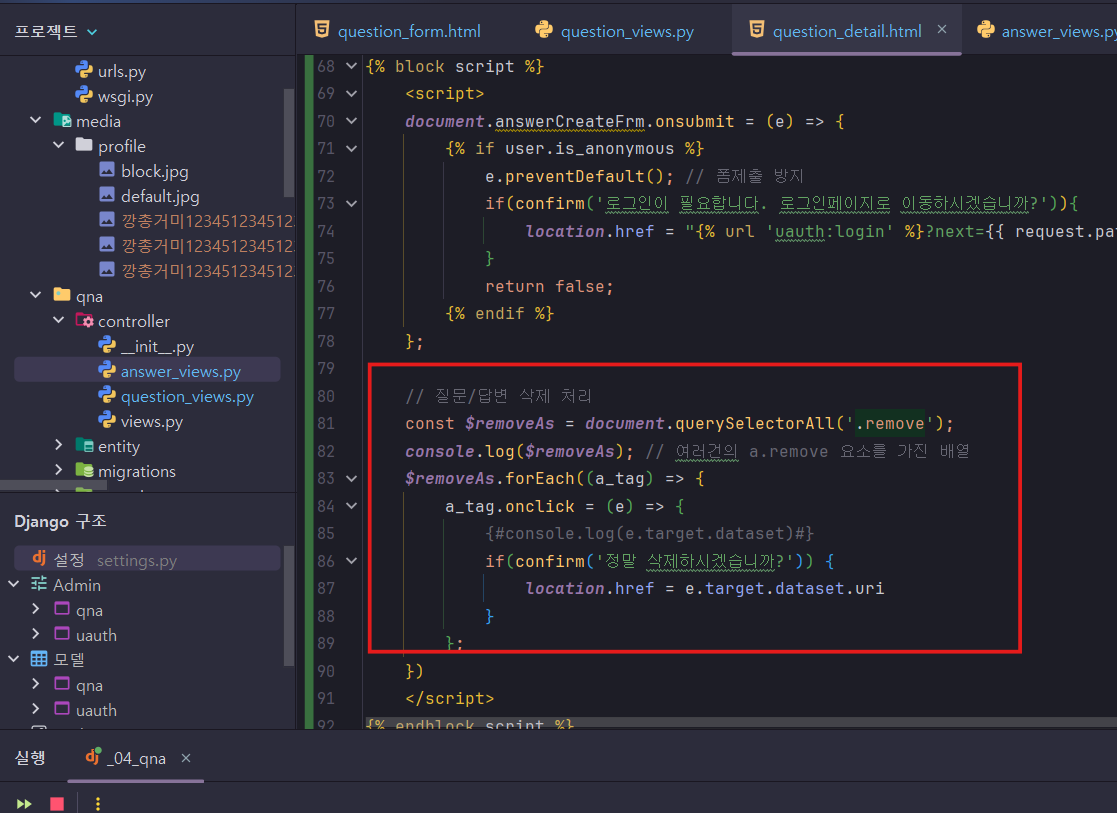Click the entity package icon
The width and height of the screenshot is (1117, 813).
click(84, 445)
